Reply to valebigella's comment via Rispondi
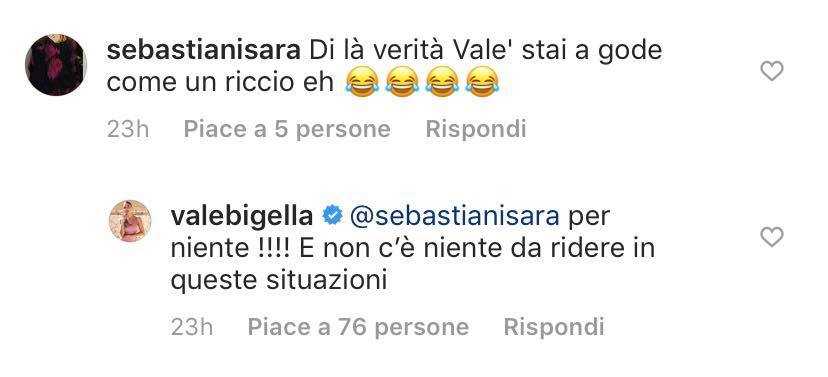The image size is (828, 377). [553, 327]
